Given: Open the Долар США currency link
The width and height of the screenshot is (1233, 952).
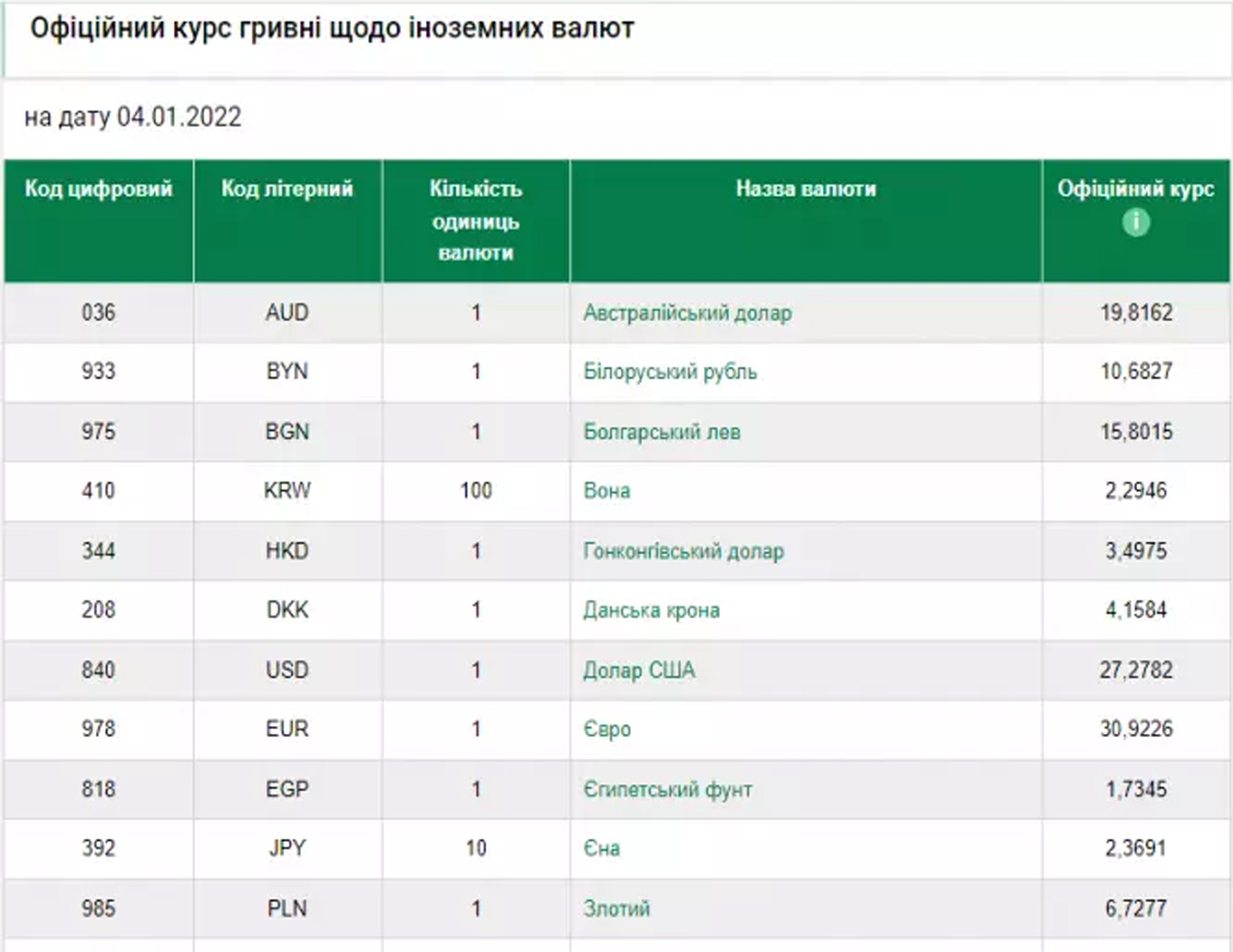Looking at the screenshot, I should 639,671.
